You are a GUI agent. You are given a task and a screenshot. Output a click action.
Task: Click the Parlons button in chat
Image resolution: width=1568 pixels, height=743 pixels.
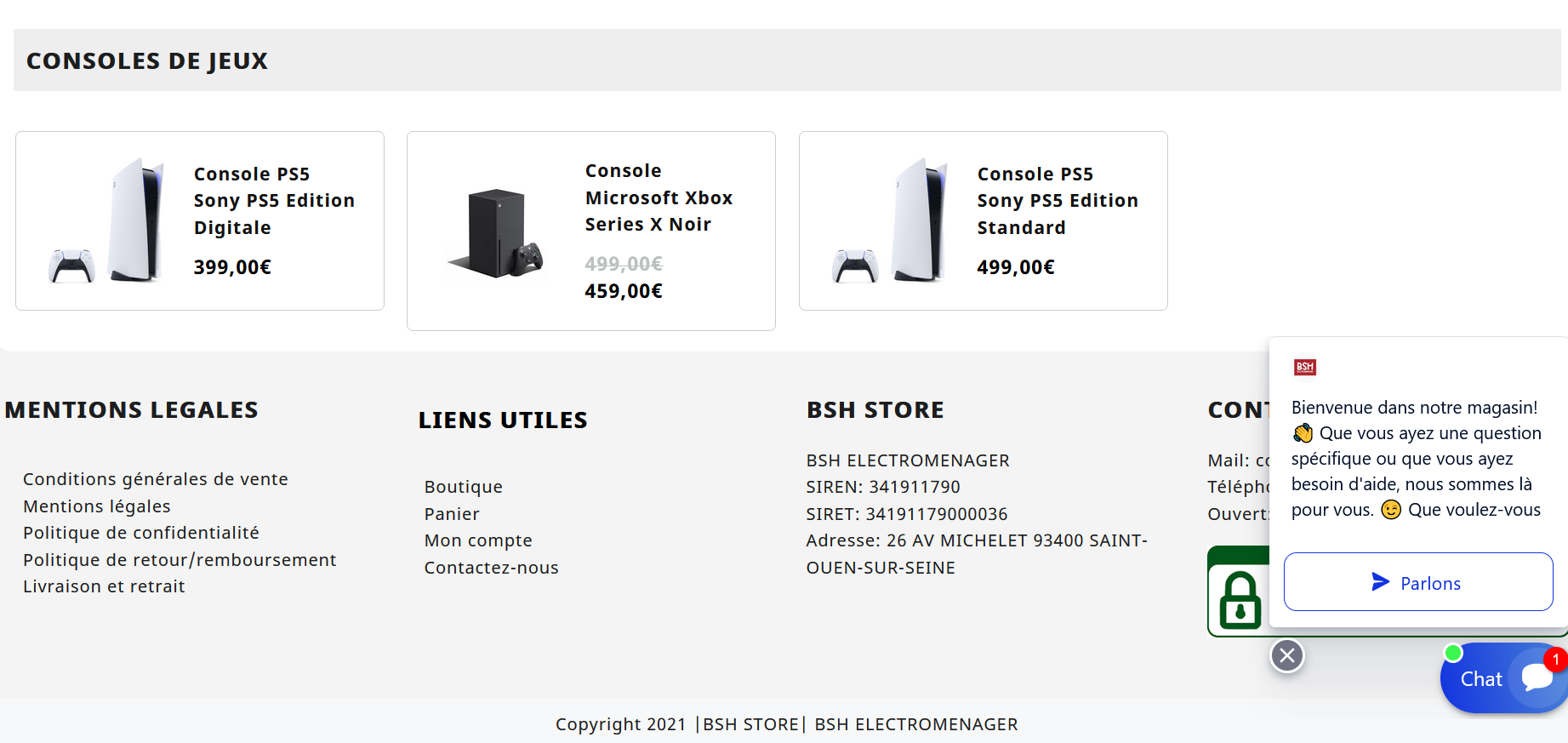pos(1418,582)
